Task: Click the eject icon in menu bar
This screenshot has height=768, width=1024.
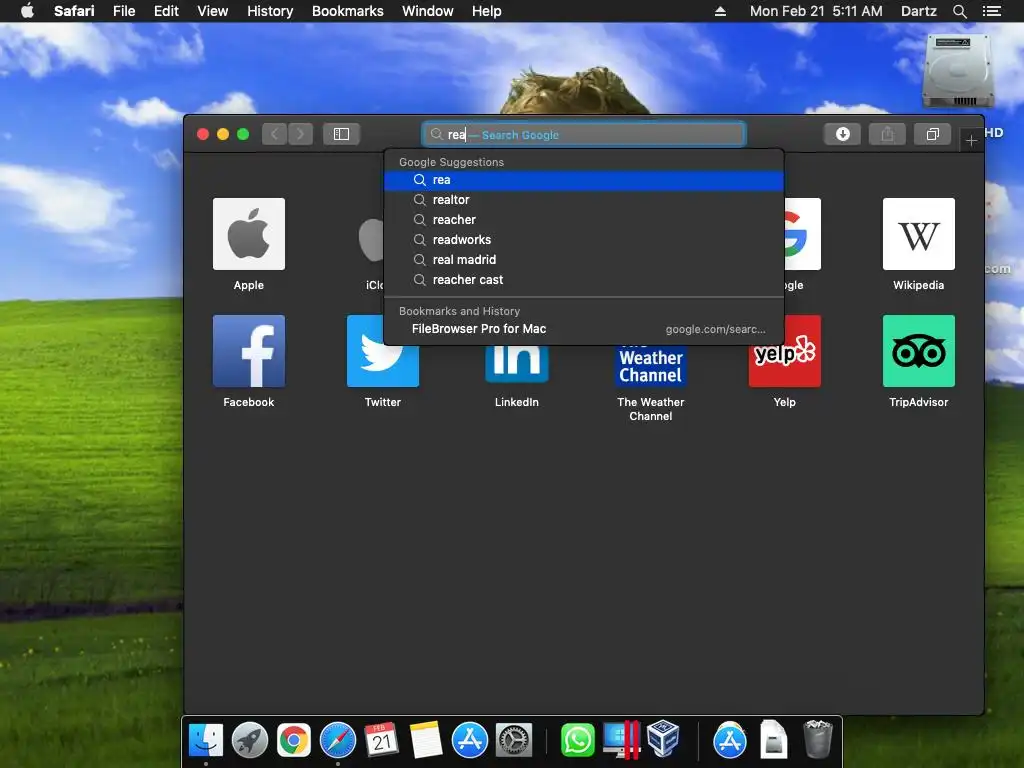Action: 720,11
